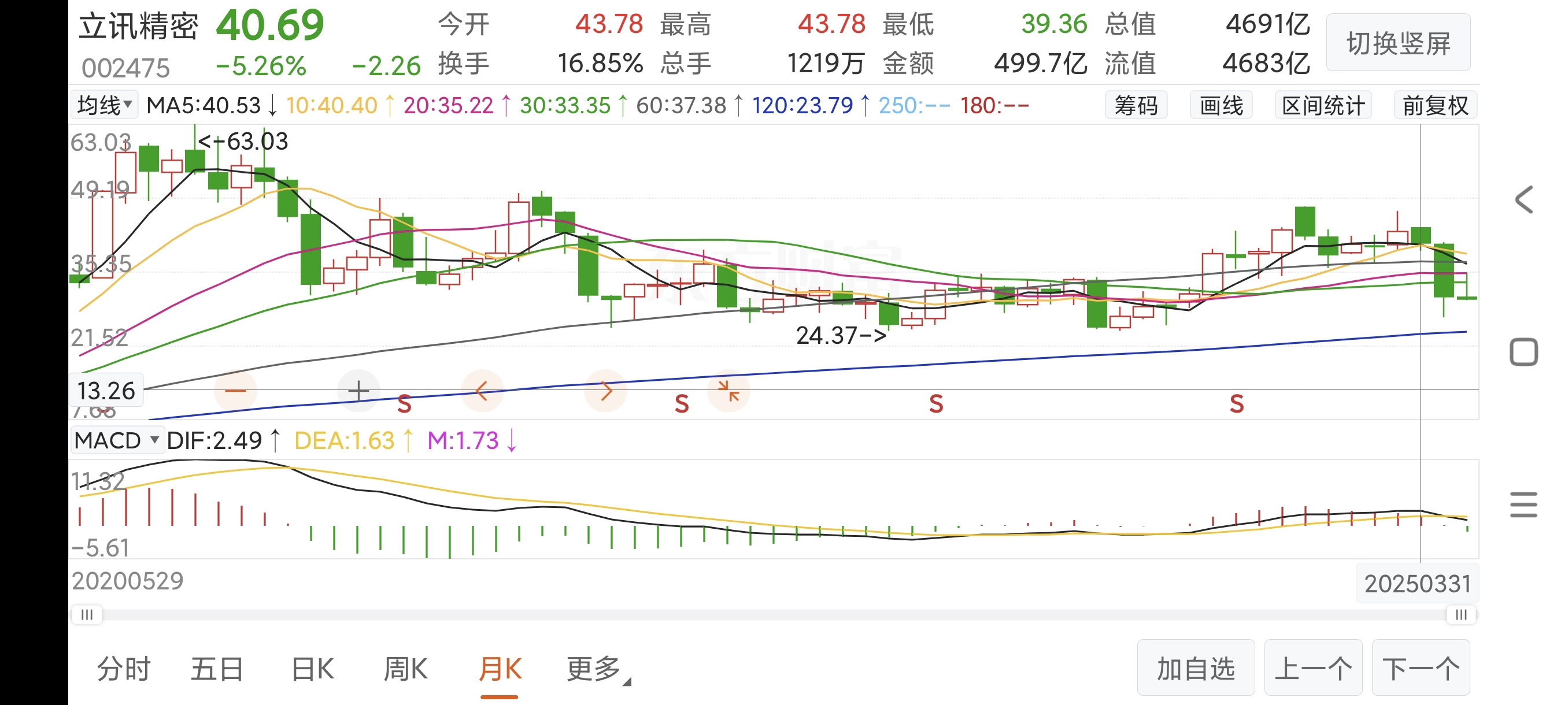Click the rightmost S sell marker on chart
The width and height of the screenshot is (1568, 705).
point(1236,404)
